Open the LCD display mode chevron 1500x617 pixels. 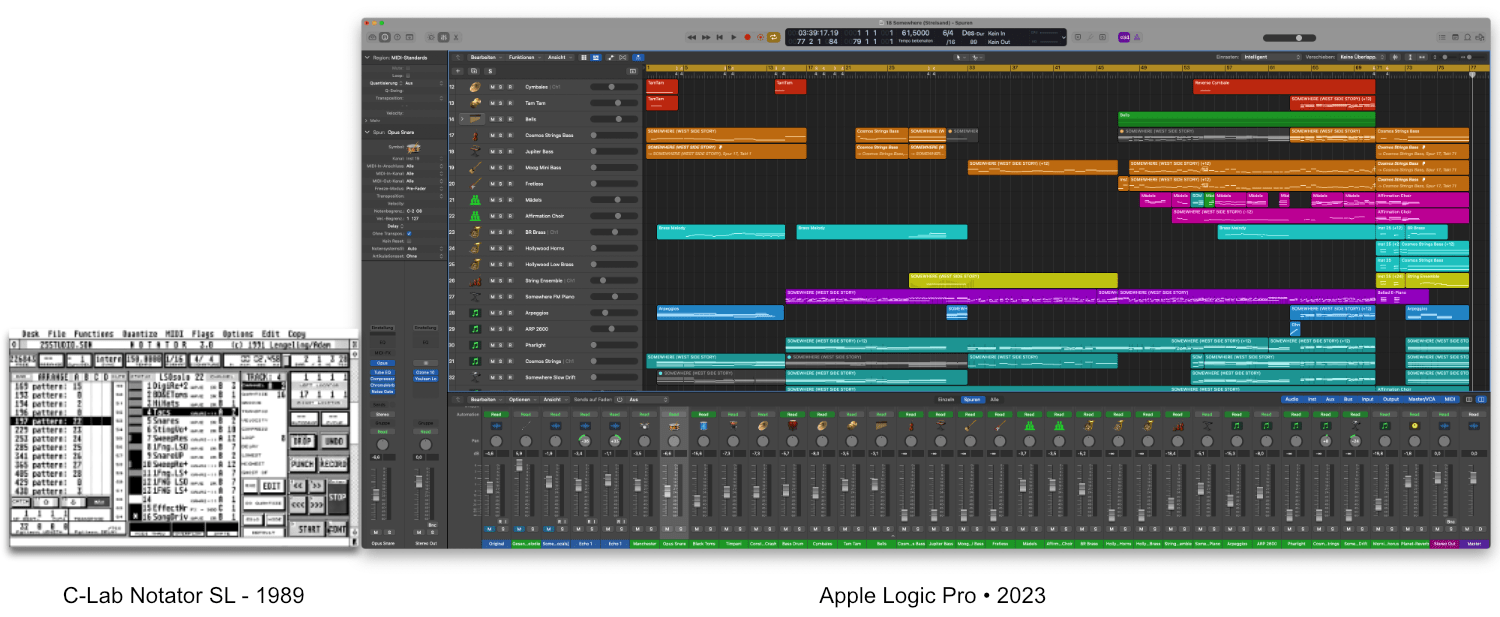[1063, 37]
